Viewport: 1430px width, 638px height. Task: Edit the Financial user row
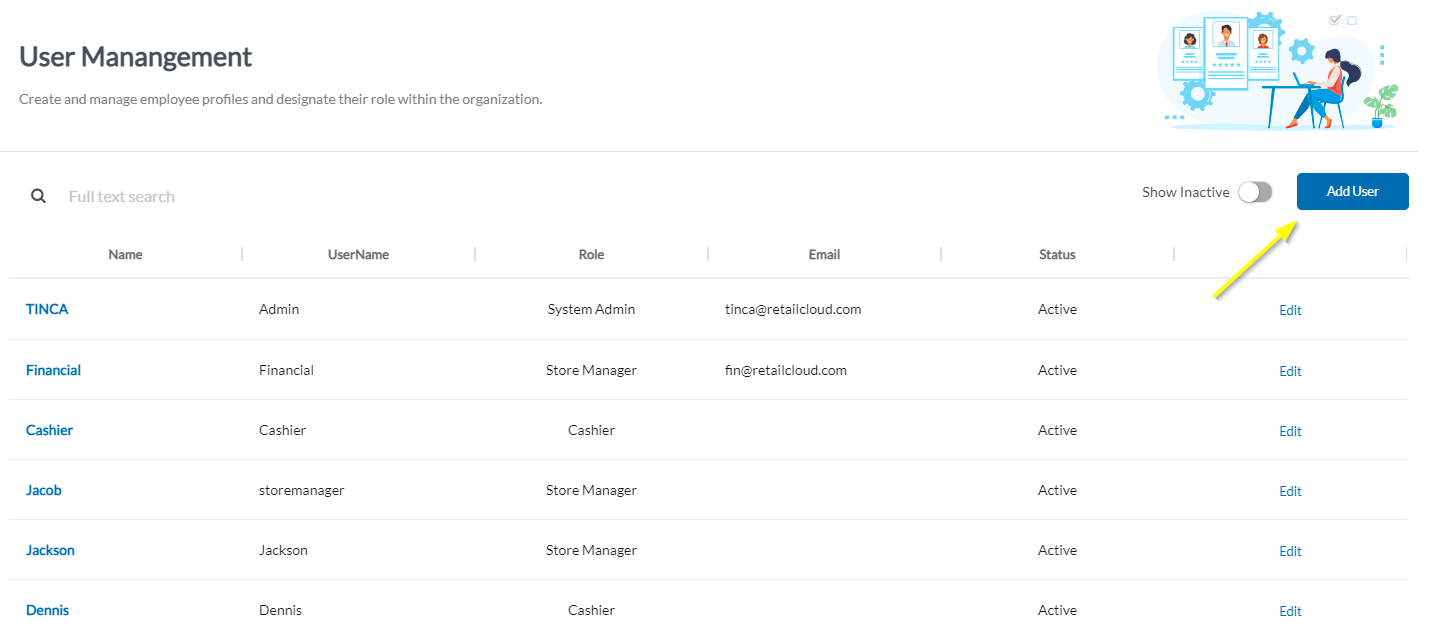pyautogui.click(x=1290, y=371)
